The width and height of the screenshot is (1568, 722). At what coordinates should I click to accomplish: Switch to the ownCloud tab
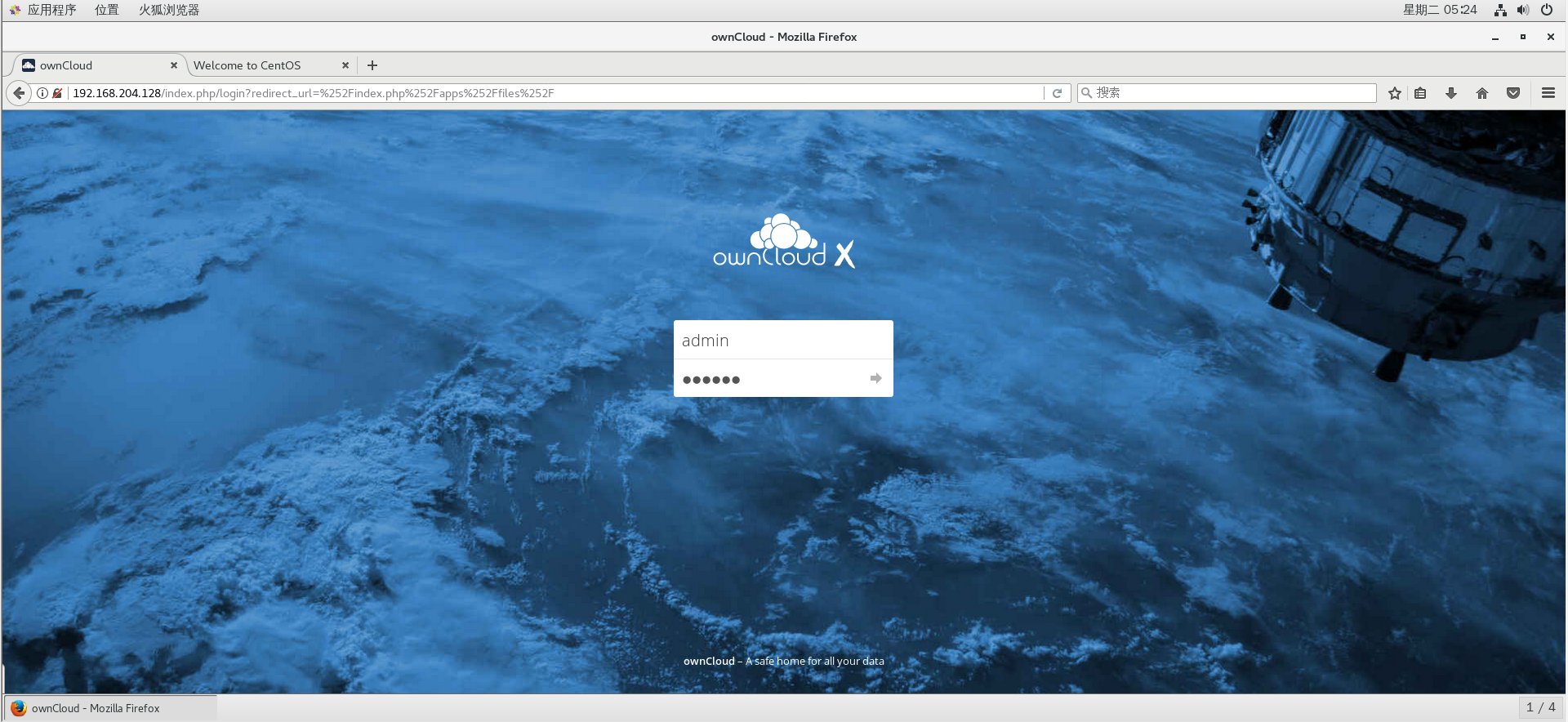[98, 65]
